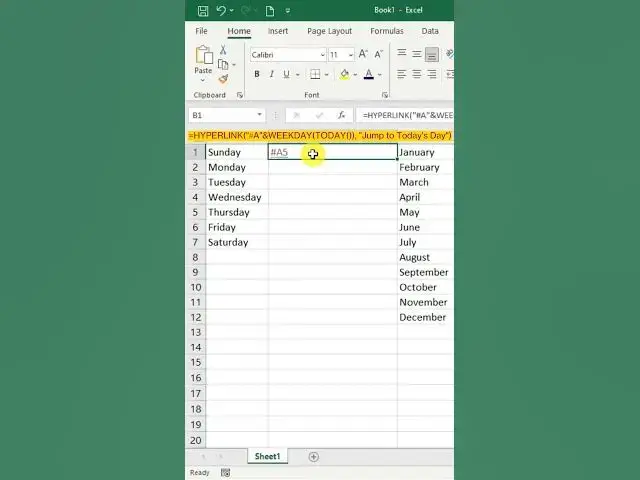Screen dimensions: 640x480
Task: Toggle Italic formatting
Action: click(271, 74)
